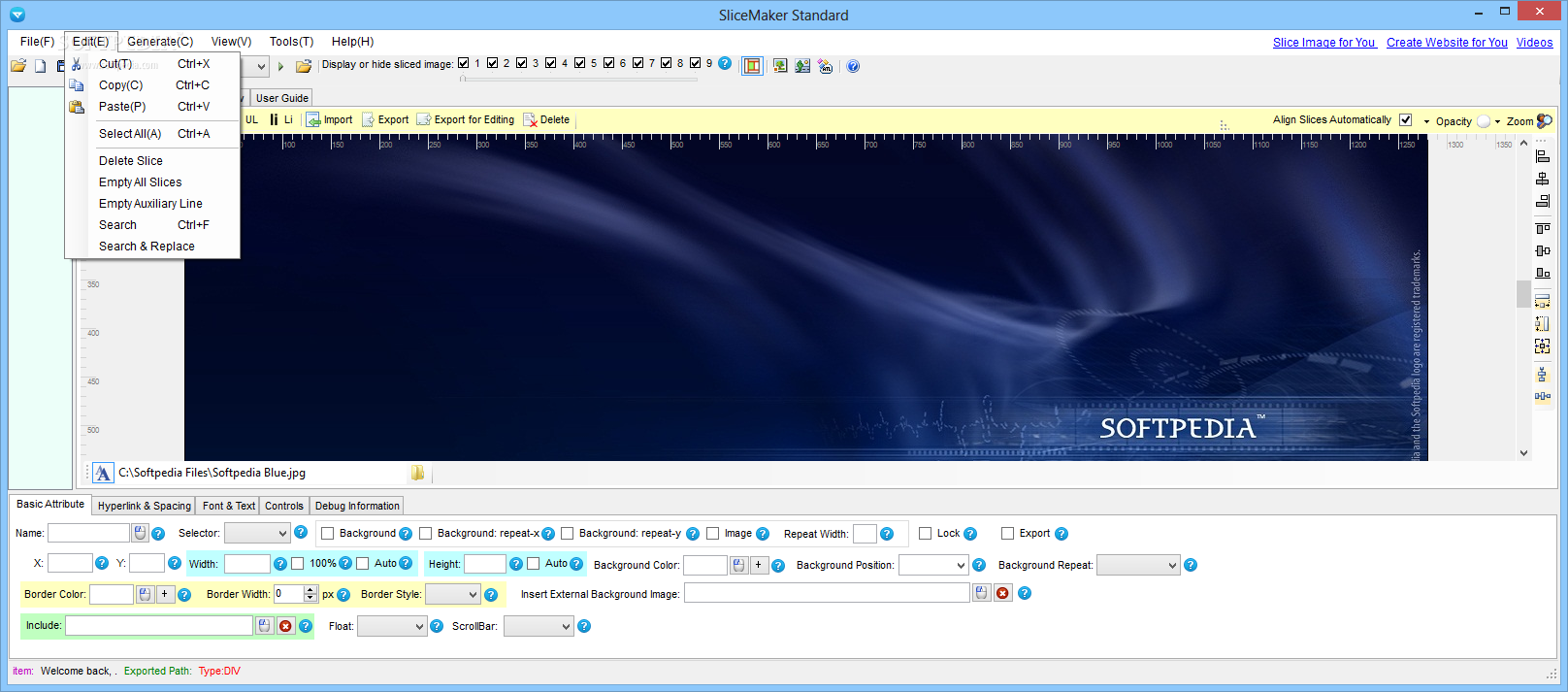Align slices to right edge icon
The image size is (1568, 692).
(1543, 201)
